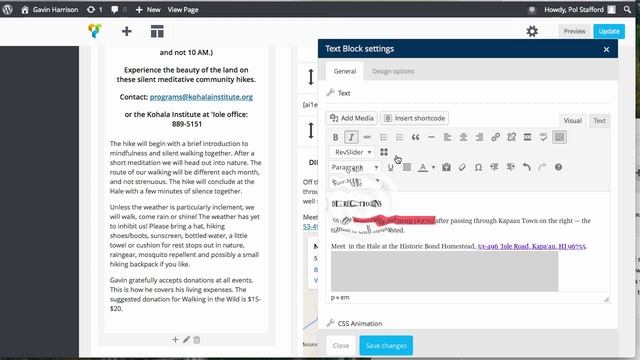Open page settings gear icon
Image resolution: width=640 pixels, height=360 pixels.
pyautogui.click(x=532, y=31)
